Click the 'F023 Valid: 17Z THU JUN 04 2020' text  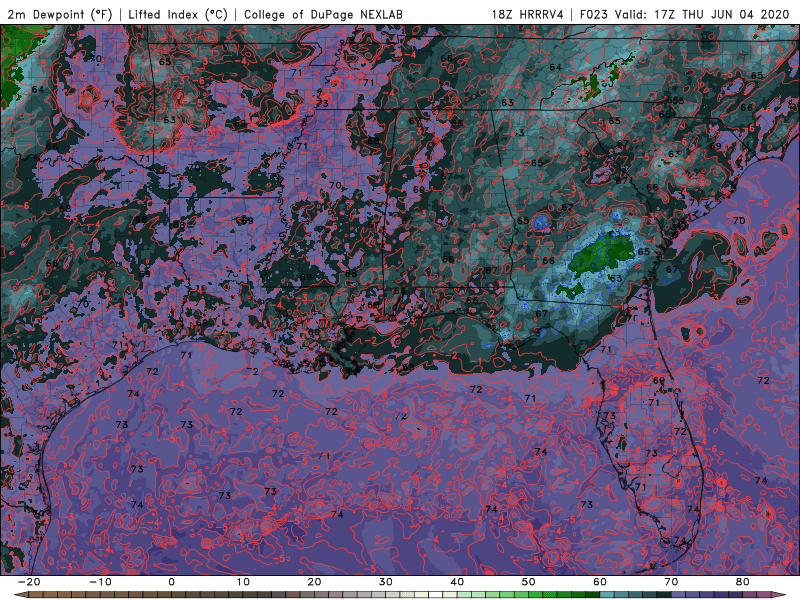pyautogui.click(x=685, y=14)
